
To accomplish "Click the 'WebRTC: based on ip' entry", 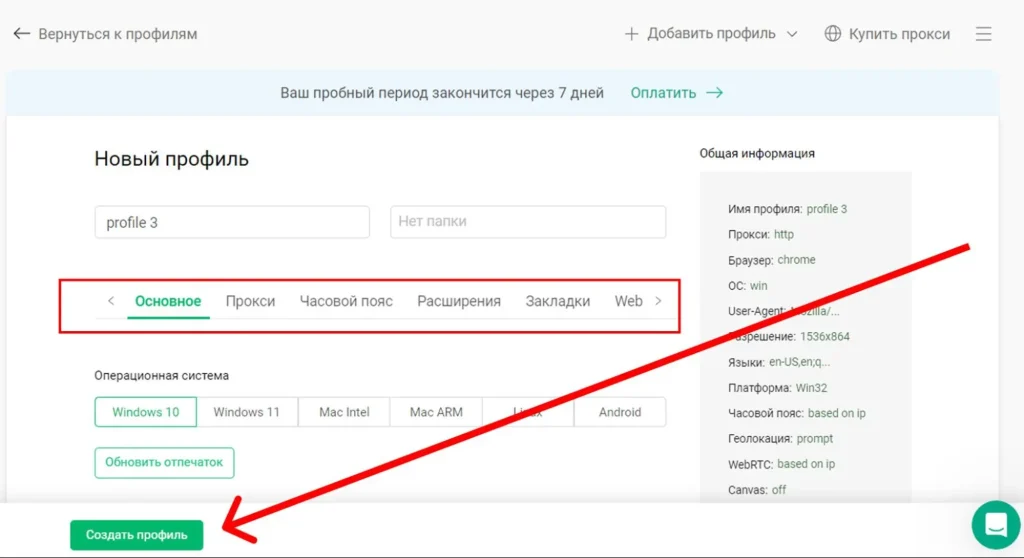I will pos(781,464).
